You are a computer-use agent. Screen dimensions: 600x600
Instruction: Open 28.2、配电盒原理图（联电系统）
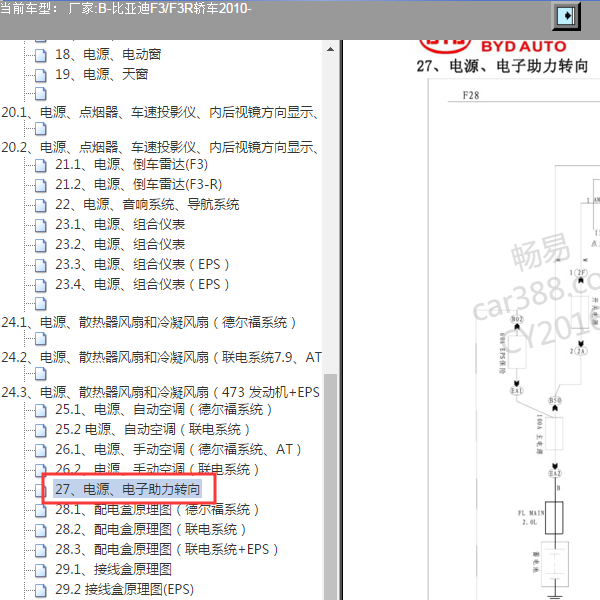coord(150,529)
